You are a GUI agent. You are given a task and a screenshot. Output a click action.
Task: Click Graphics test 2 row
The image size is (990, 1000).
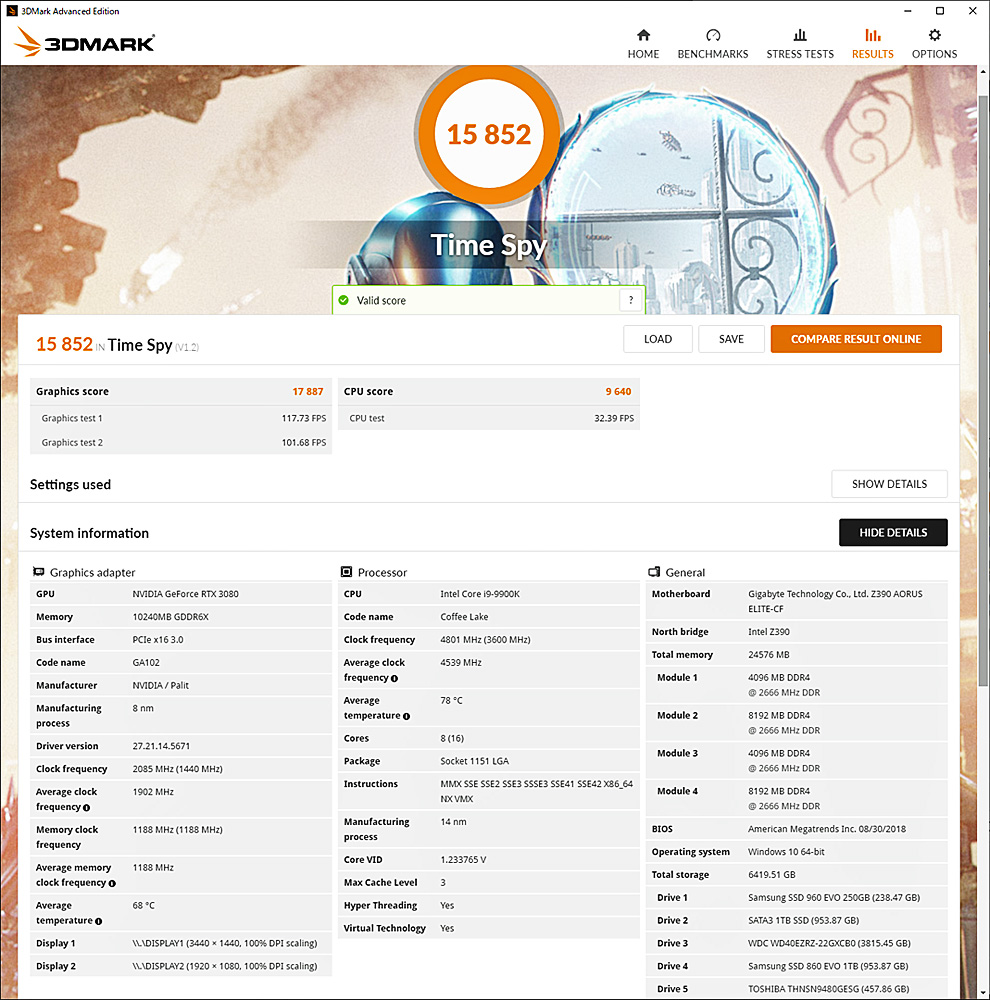coord(181,443)
